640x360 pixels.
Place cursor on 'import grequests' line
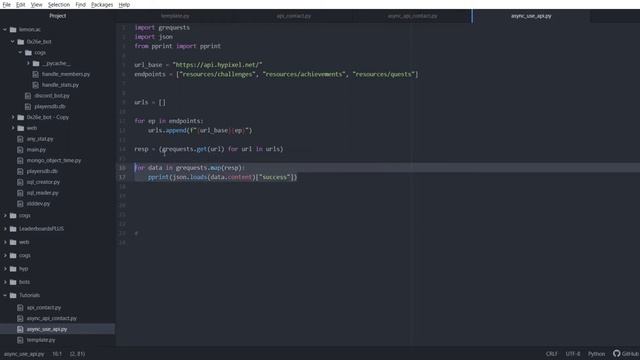[162, 27]
